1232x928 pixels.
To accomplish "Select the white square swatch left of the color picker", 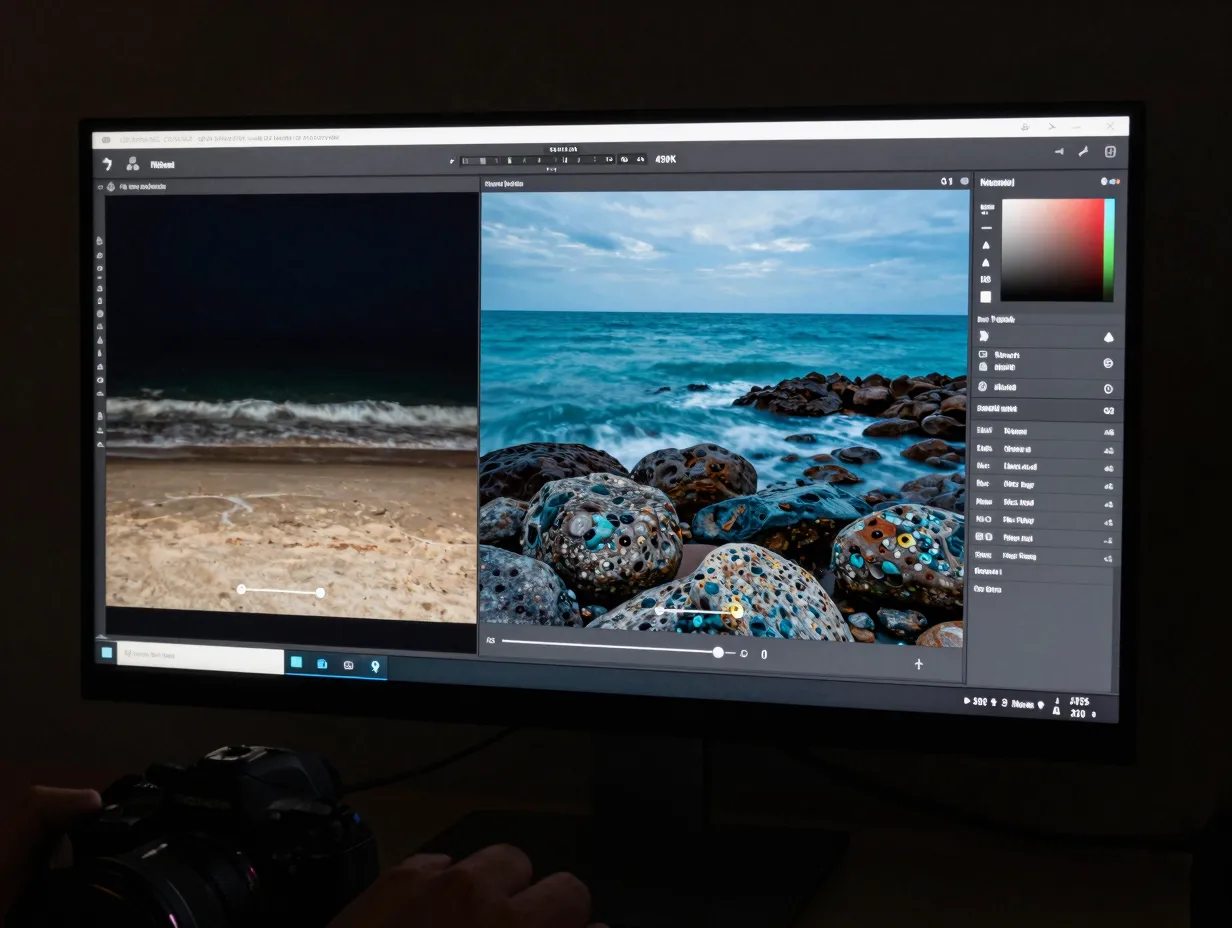I will [986, 297].
